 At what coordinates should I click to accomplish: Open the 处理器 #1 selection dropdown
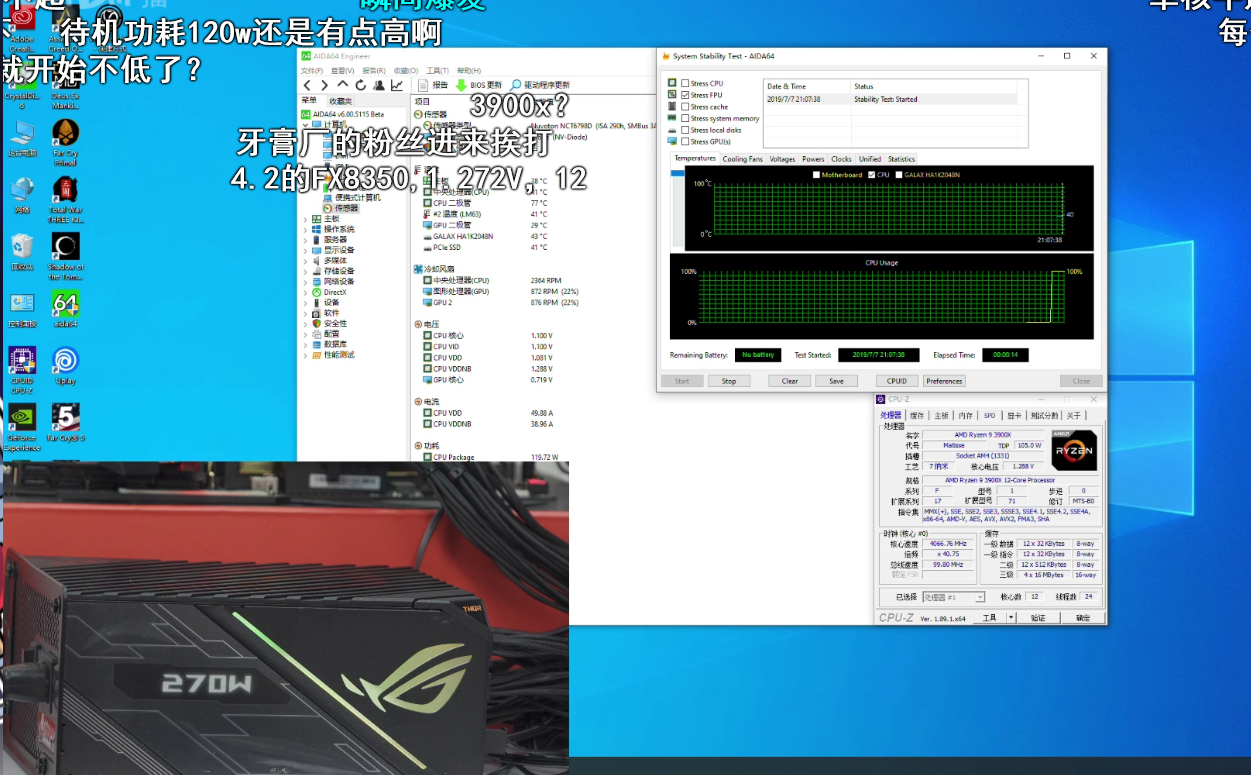[x=952, y=597]
